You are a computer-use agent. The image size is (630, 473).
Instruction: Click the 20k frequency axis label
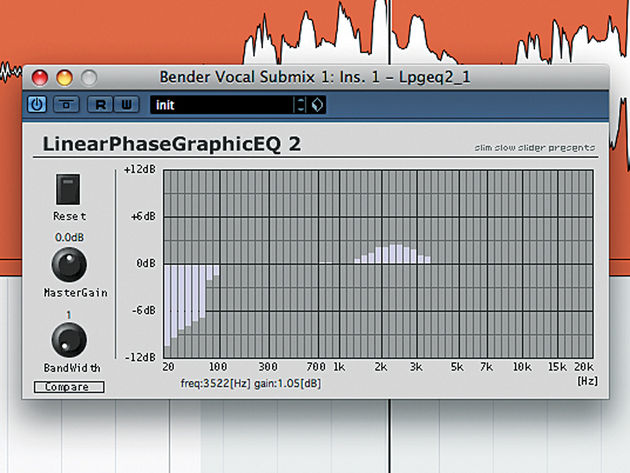pos(583,367)
